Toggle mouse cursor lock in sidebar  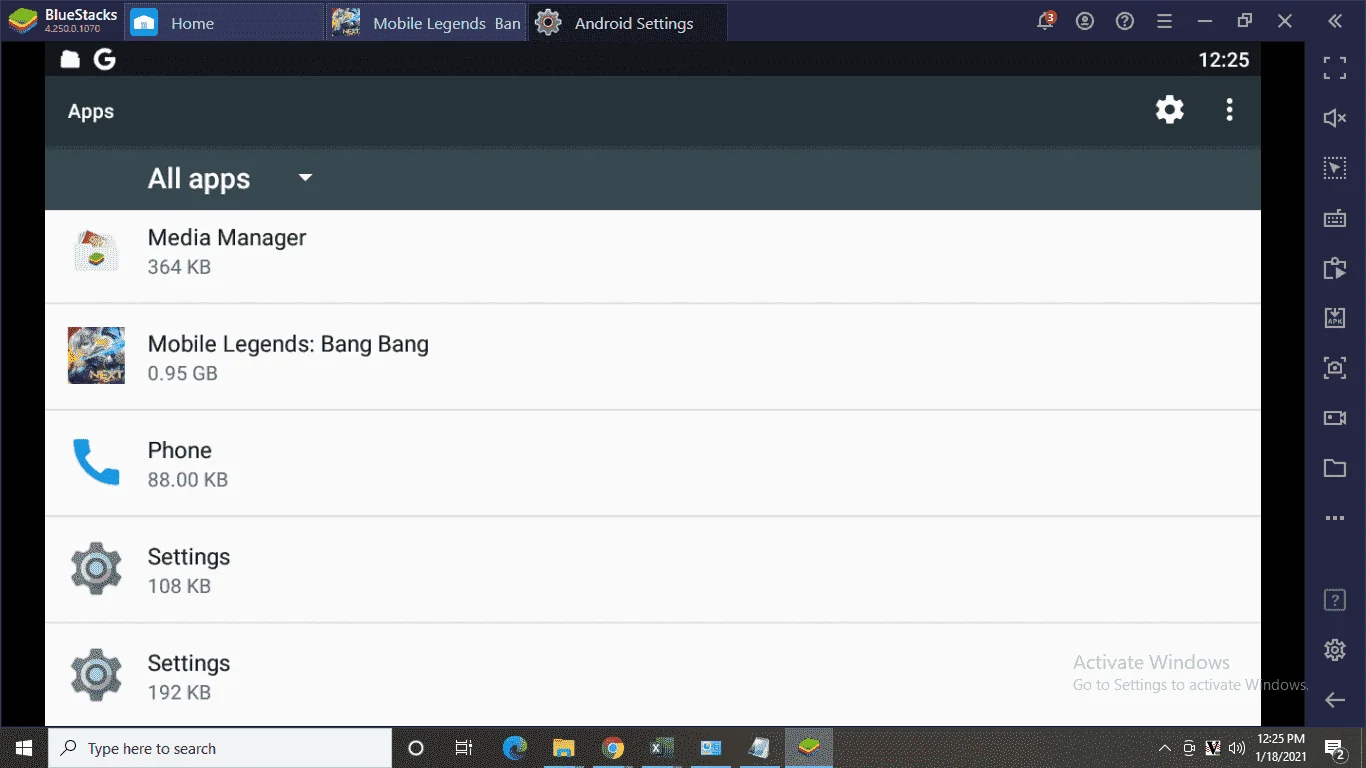(x=1335, y=168)
